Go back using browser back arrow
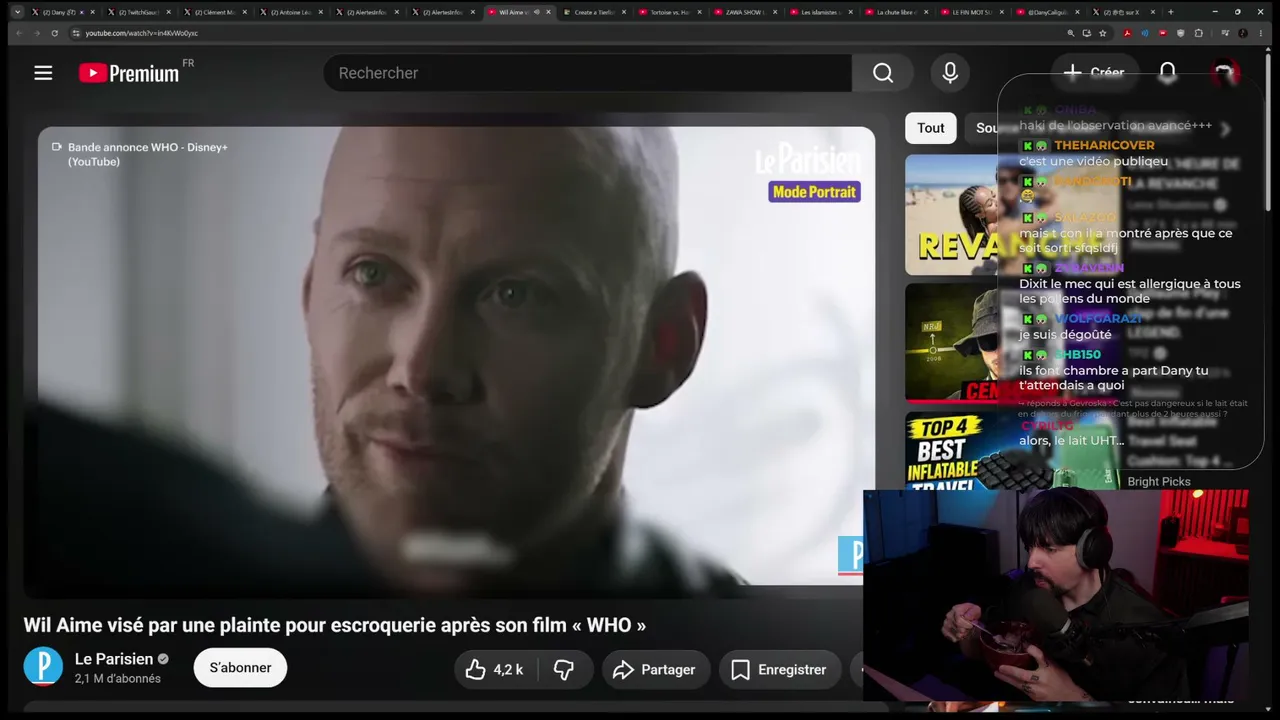 click(x=20, y=33)
